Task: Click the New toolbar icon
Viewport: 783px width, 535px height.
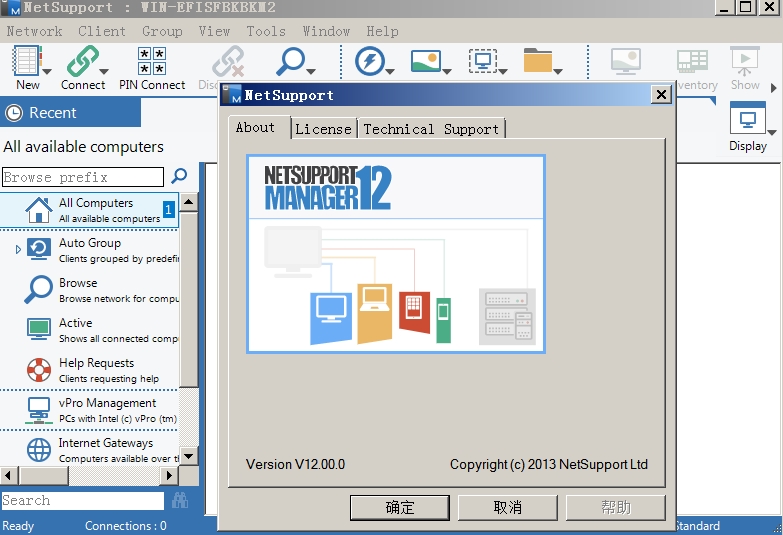Action: [26, 60]
